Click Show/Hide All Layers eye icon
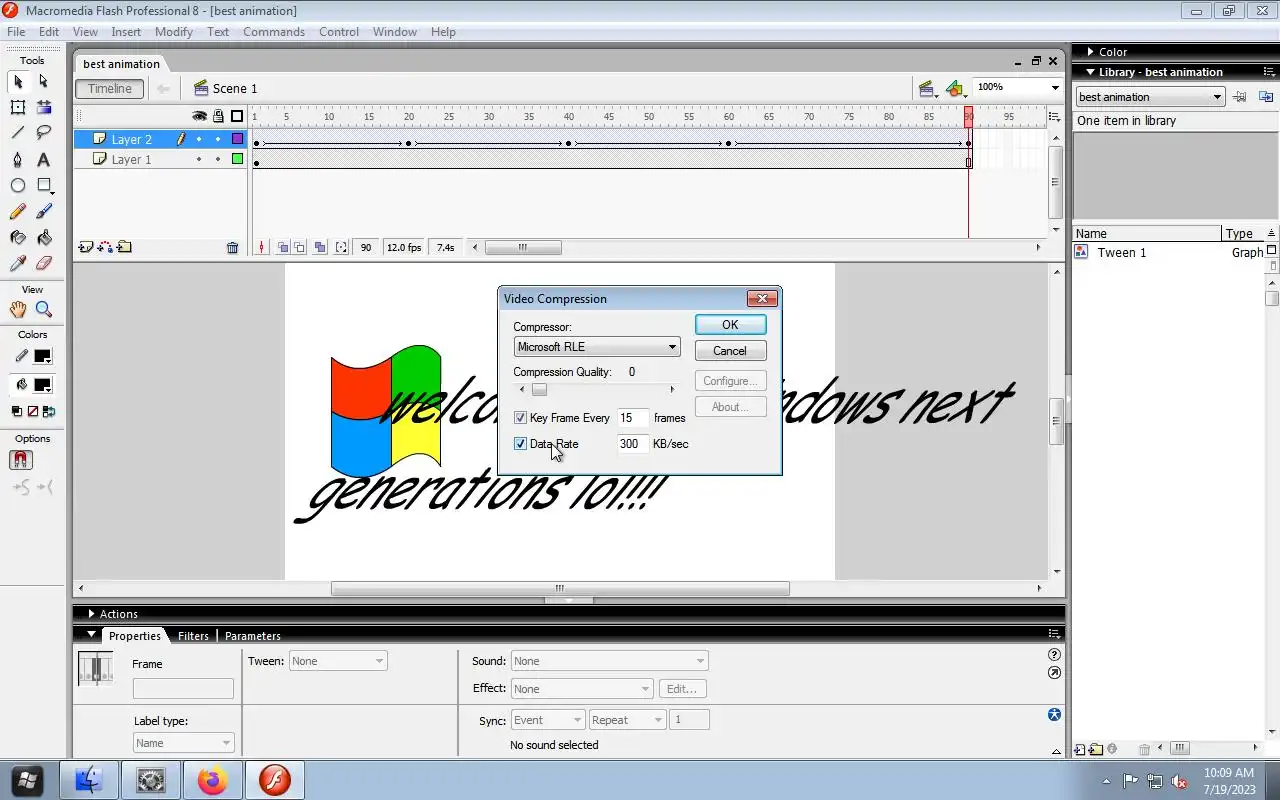The image size is (1280, 800). [x=199, y=116]
